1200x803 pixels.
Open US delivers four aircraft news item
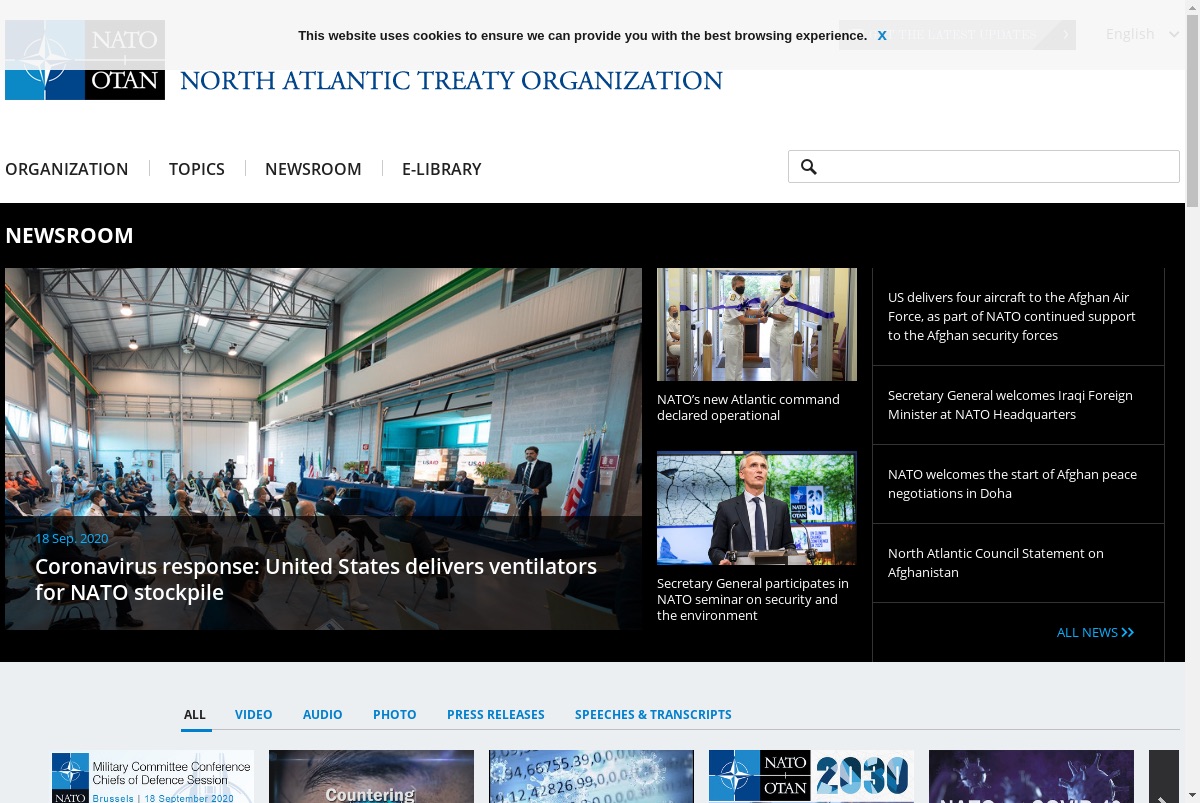coord(1012,316)
